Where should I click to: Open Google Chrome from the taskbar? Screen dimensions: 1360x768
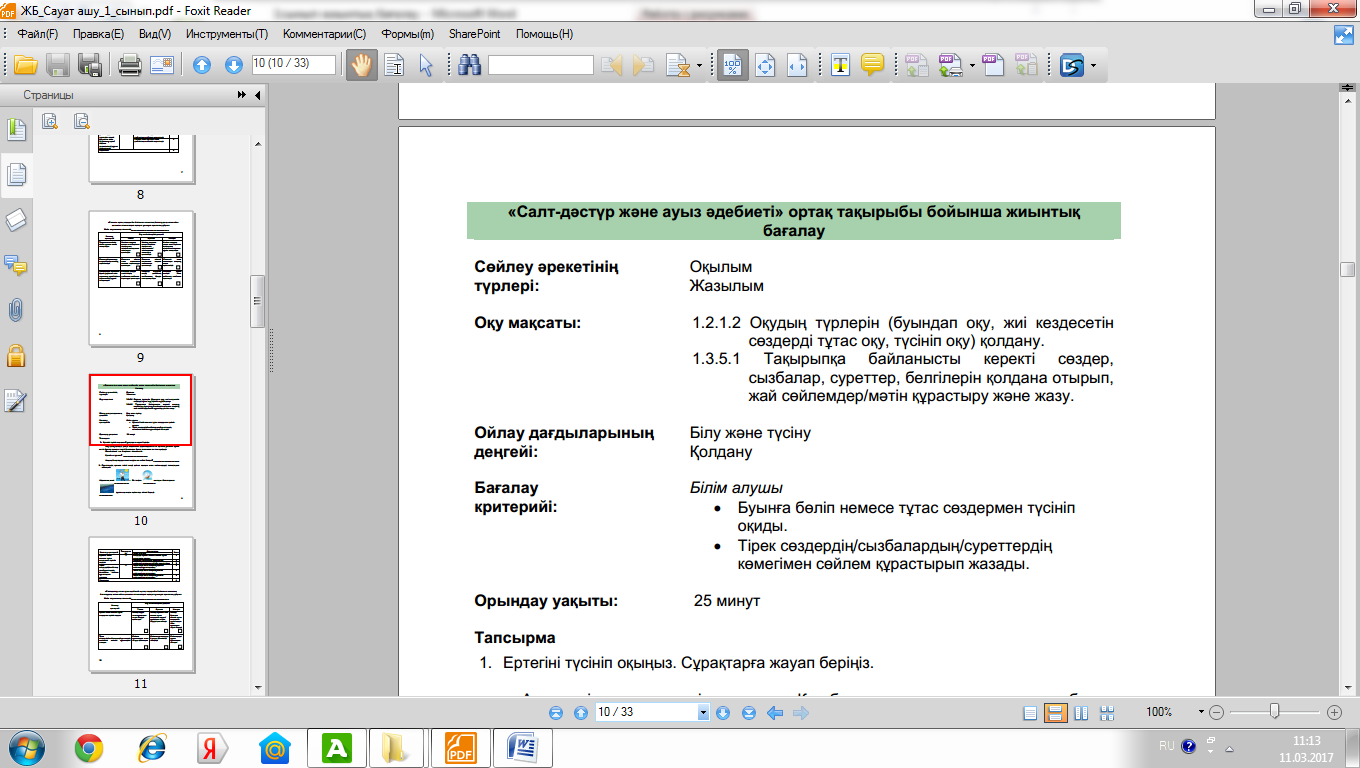[x=89, y=747]
